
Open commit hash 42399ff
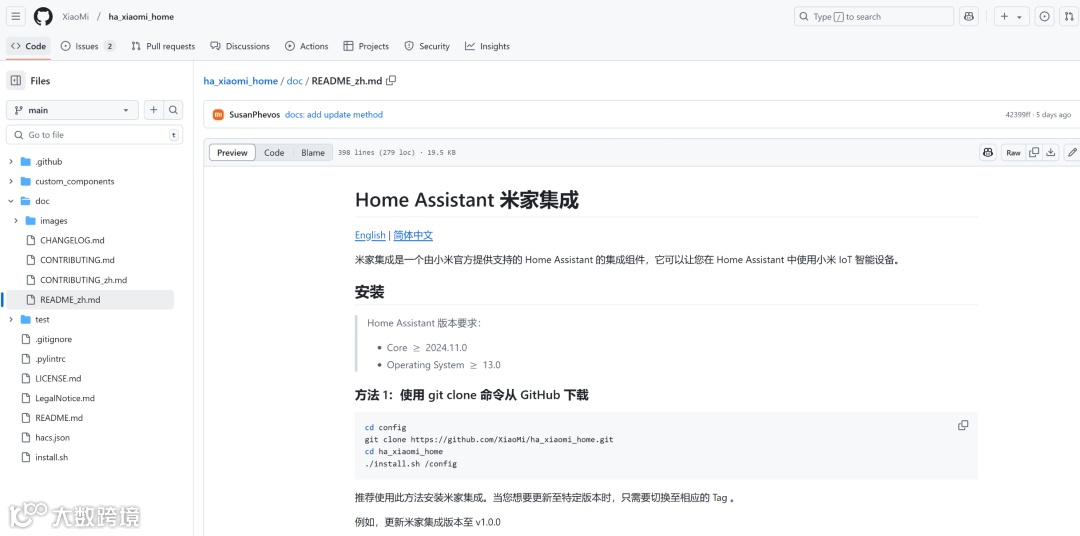tap(1018, 114)
